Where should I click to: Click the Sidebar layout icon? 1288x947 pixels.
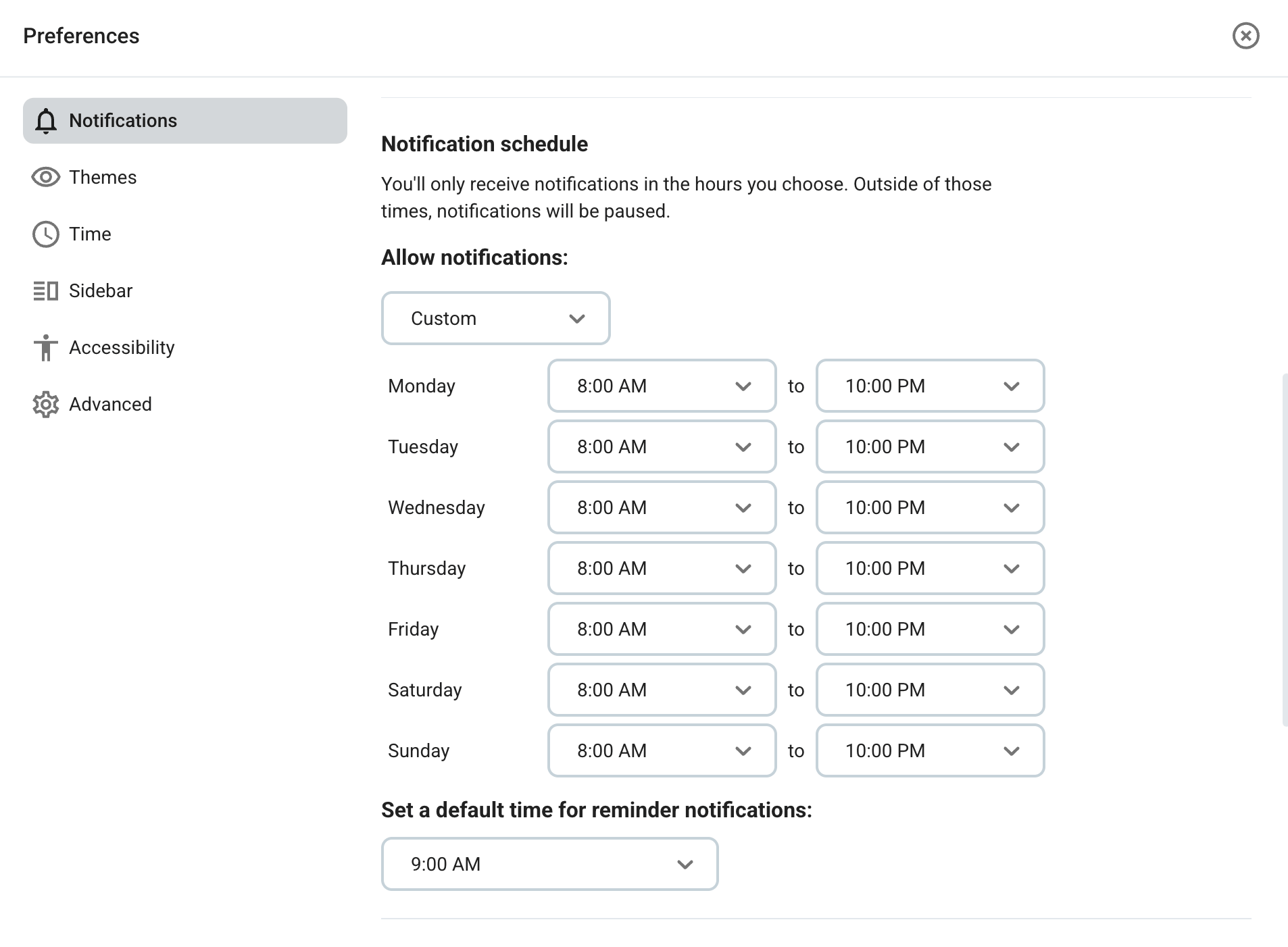pyautogui.click(x=45, y=290)
